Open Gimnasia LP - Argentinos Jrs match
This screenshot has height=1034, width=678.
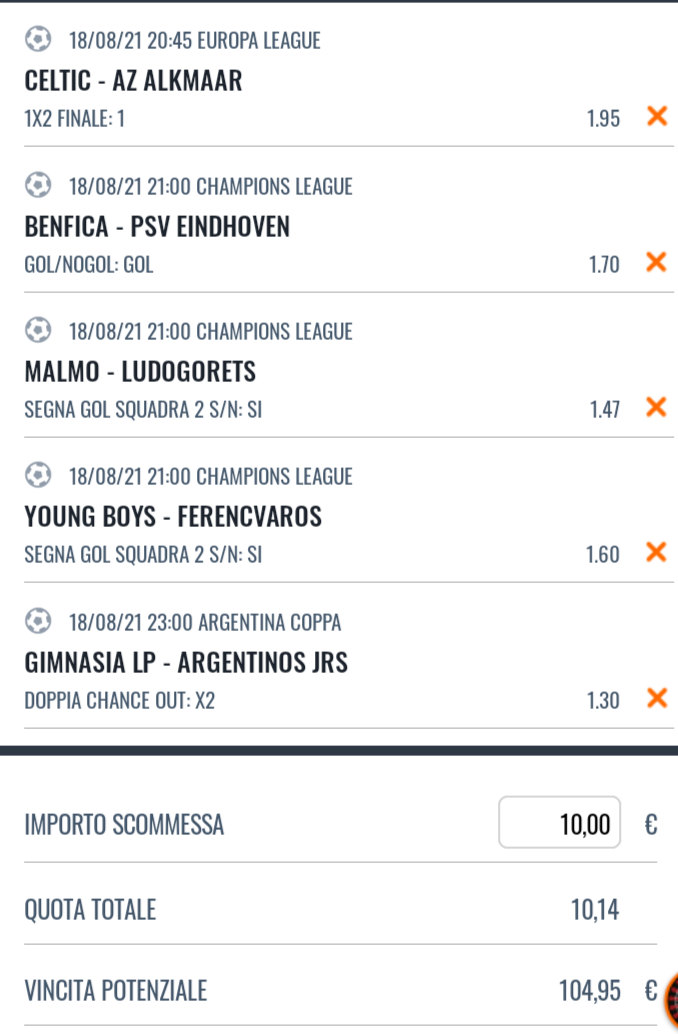point(186,662)
